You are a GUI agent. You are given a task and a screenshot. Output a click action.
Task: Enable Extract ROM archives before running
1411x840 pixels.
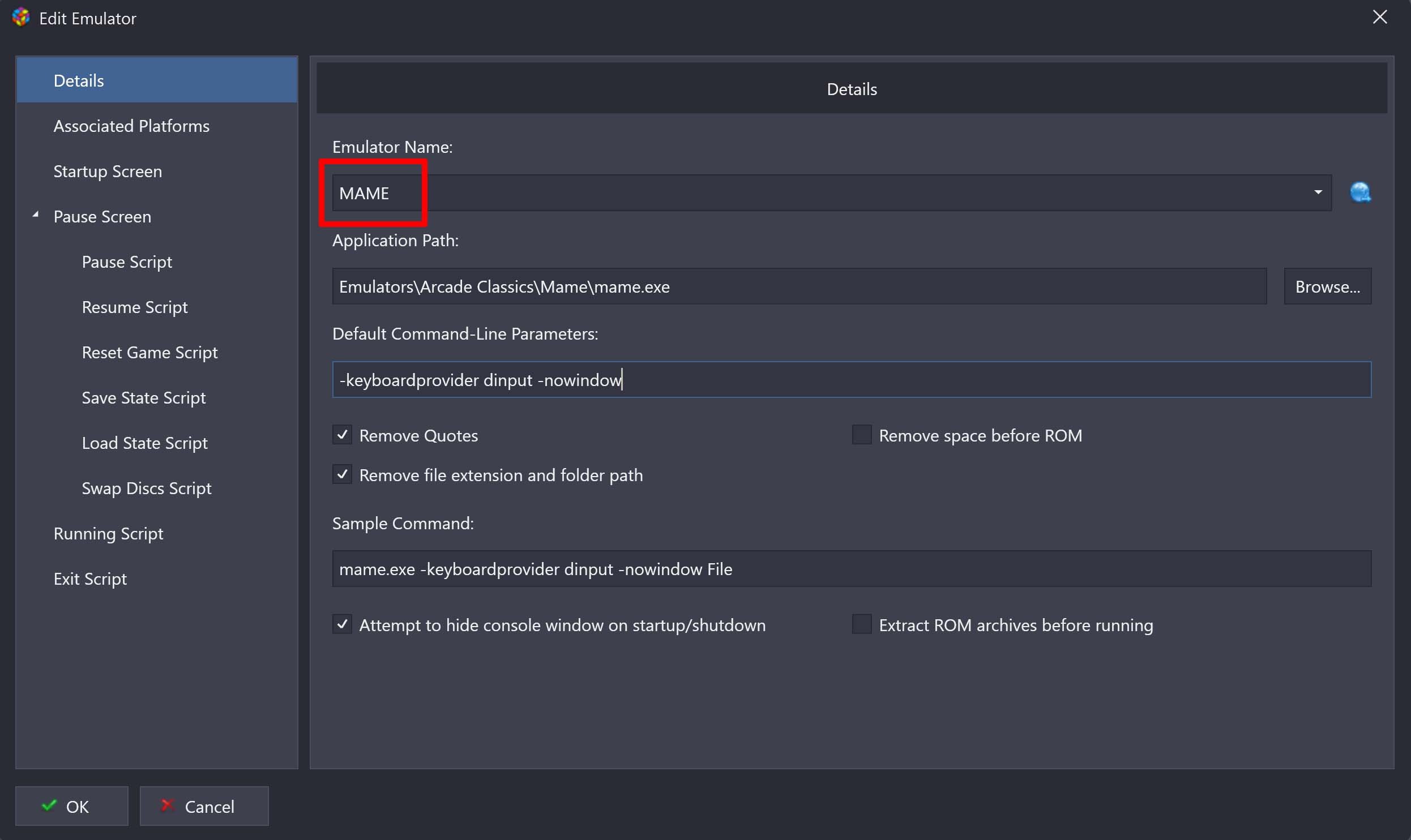tap(862, 624)
